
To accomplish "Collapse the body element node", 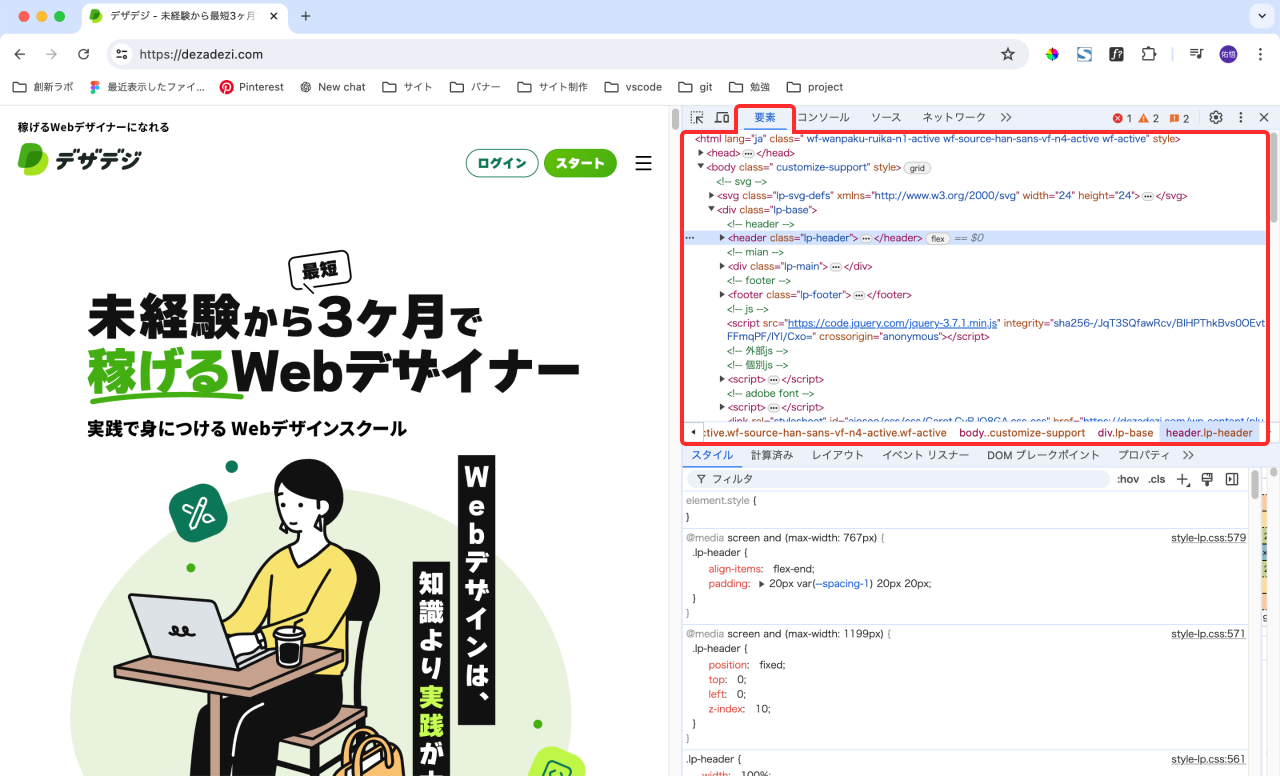I will [701, 167].
